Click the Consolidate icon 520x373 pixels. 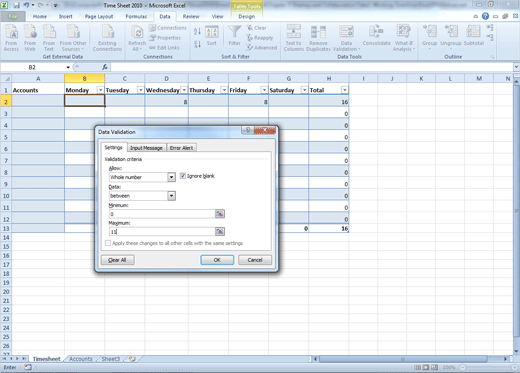[x=376, y=36]
